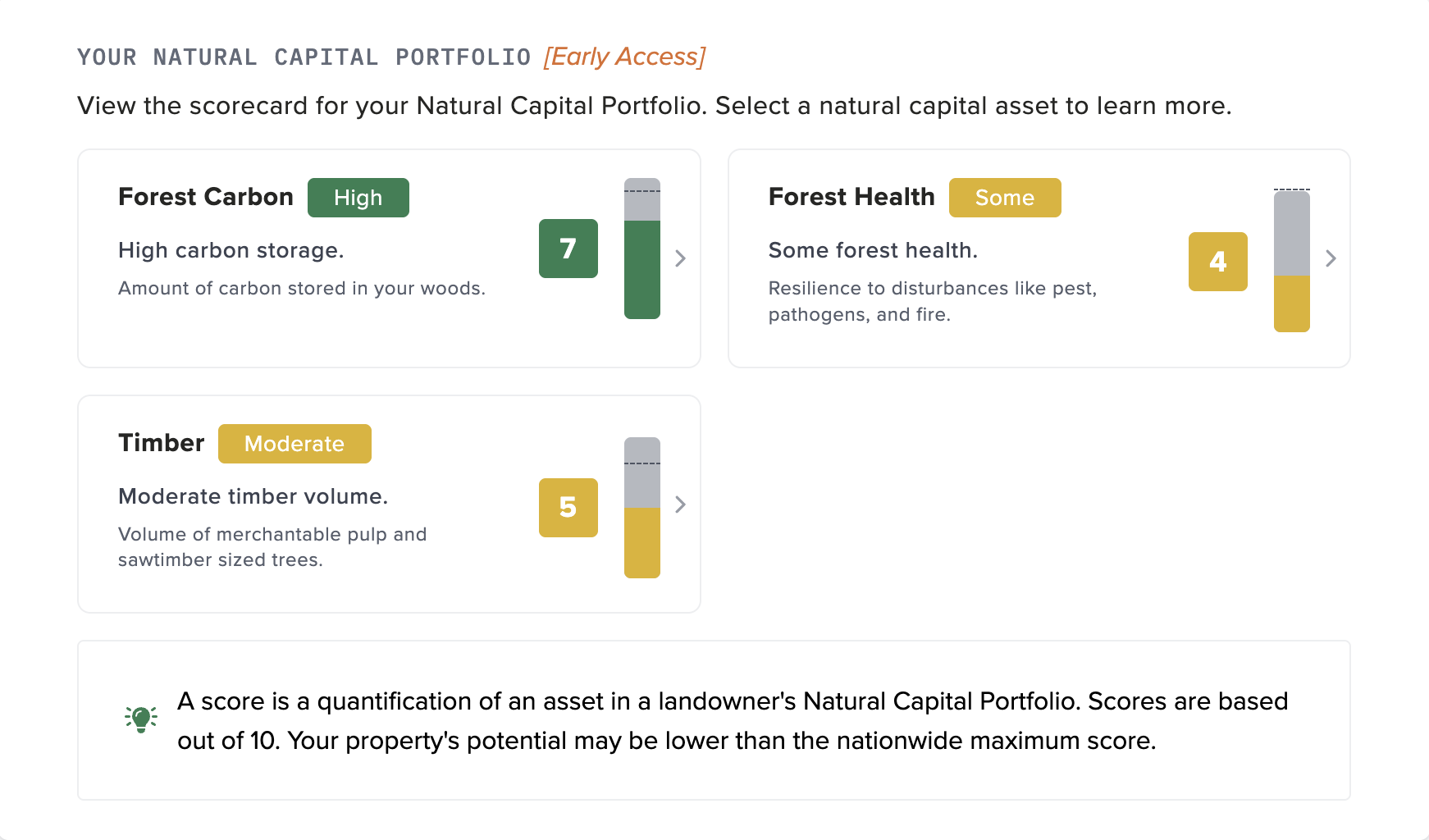Click the green '7' score box
Screen dimensions: 1429x840
click(x=568, y=249)
